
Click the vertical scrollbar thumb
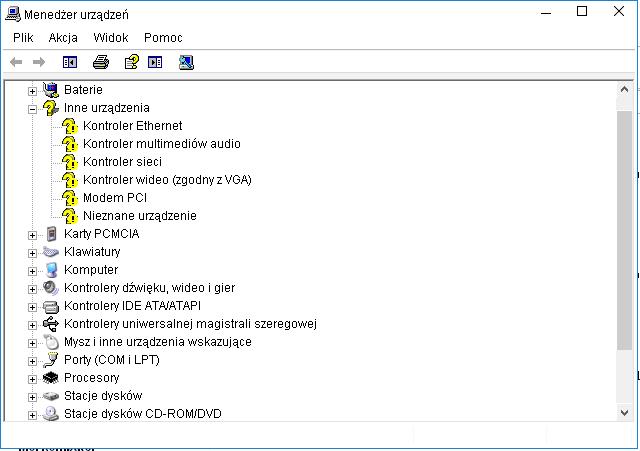point(624,230)
